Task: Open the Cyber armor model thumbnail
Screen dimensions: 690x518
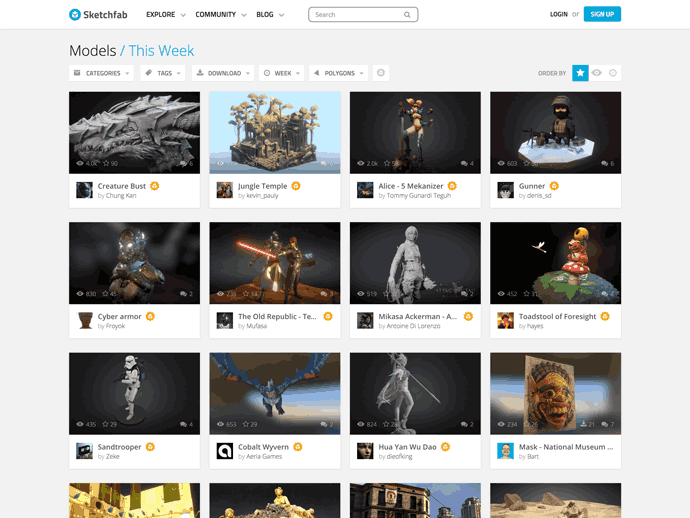Action: pos(134,263)
